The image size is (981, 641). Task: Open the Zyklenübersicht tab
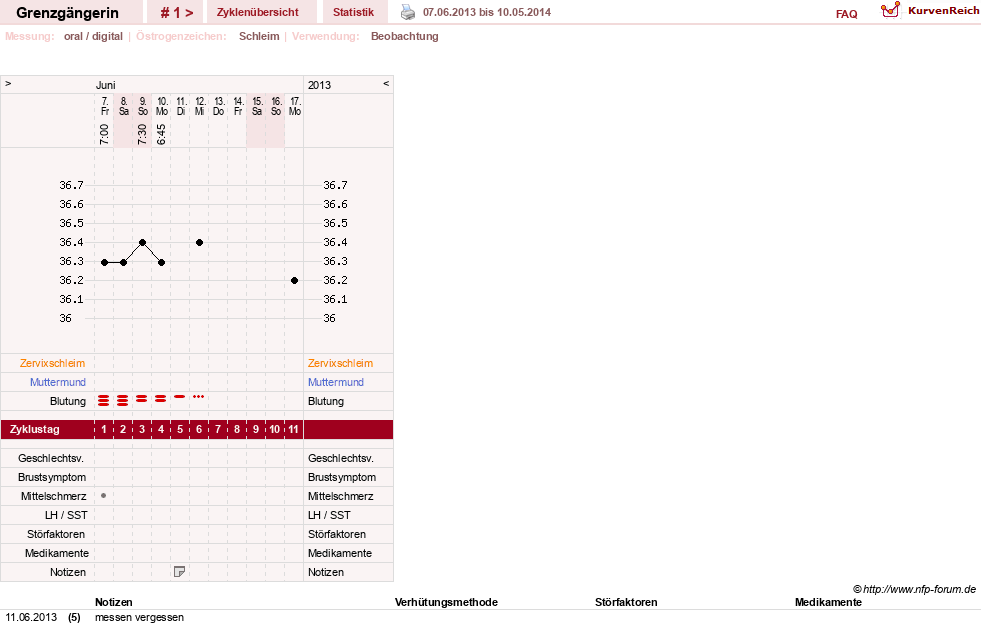(x=258, y=13)
